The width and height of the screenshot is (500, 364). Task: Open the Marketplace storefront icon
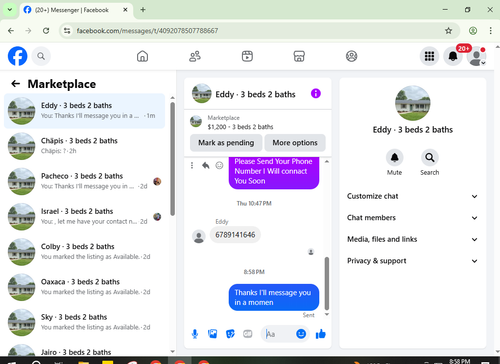tap(299, 56)
